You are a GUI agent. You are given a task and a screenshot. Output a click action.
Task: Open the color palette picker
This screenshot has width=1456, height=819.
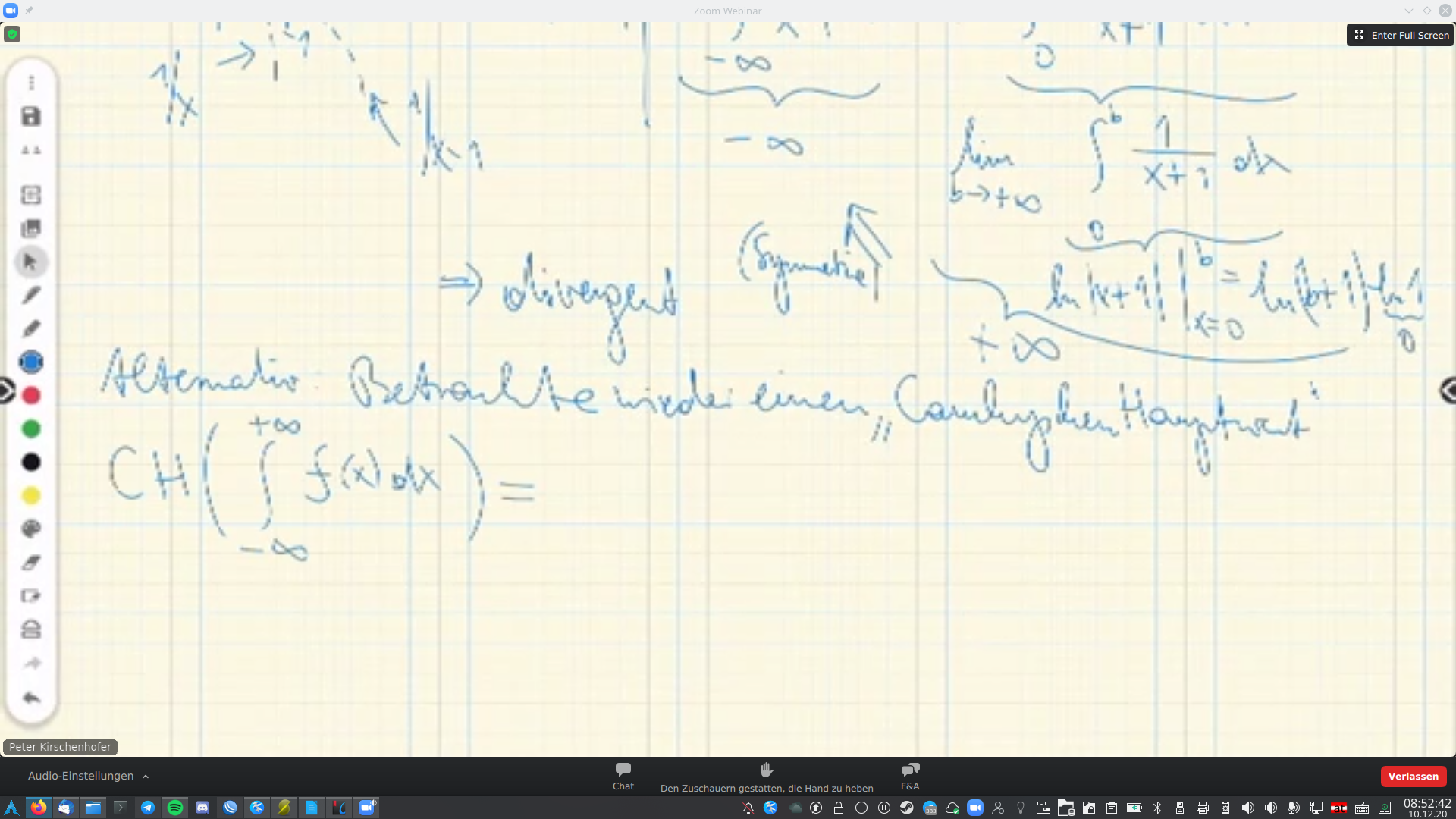(31, 529)
